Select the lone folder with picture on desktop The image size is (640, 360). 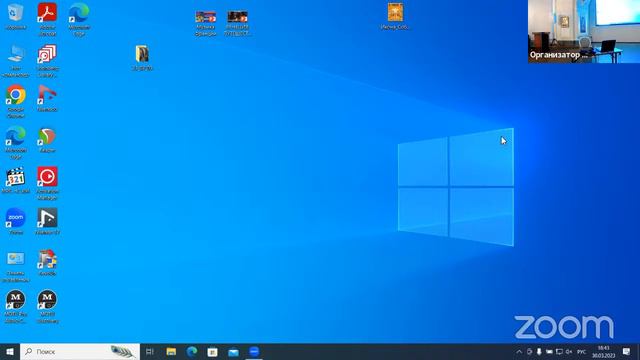coord(142,54)
